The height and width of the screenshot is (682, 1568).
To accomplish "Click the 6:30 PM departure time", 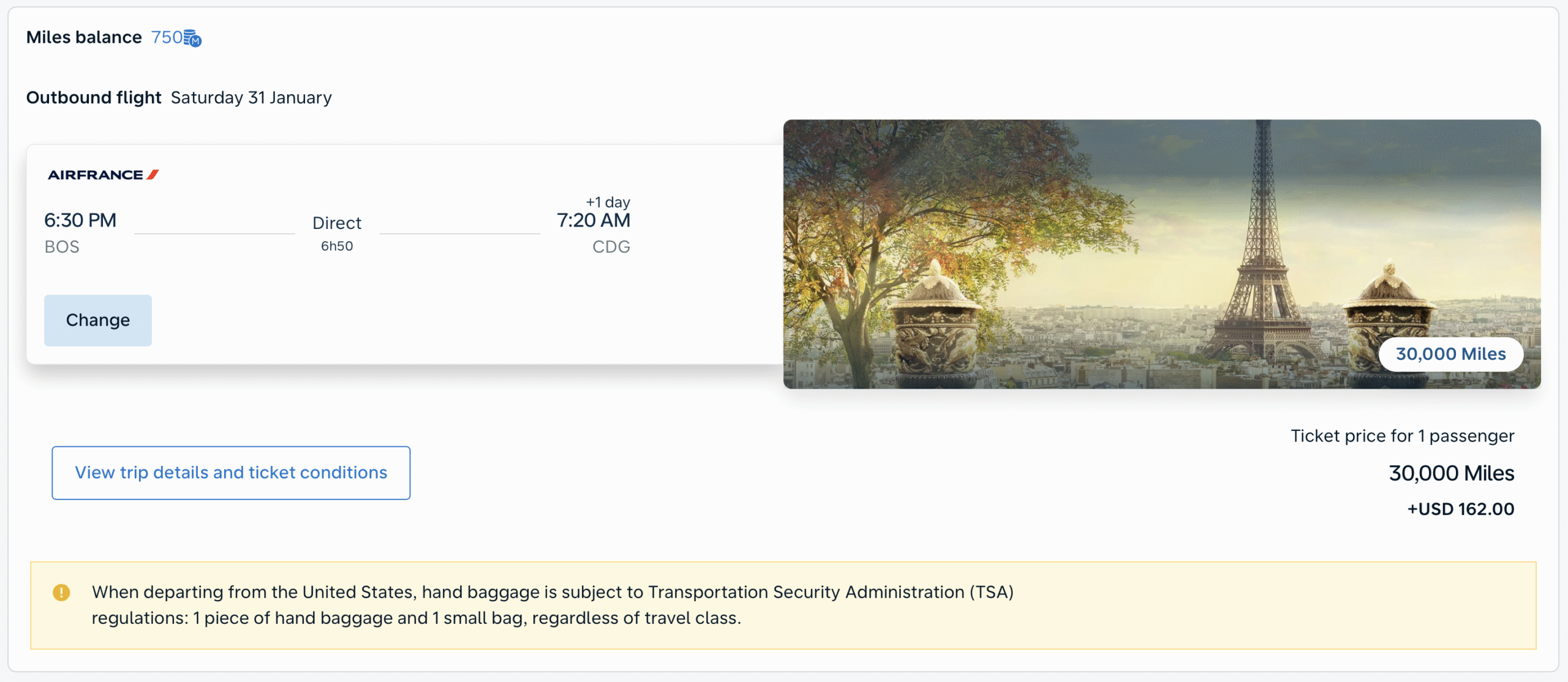I will coord(80,220).
